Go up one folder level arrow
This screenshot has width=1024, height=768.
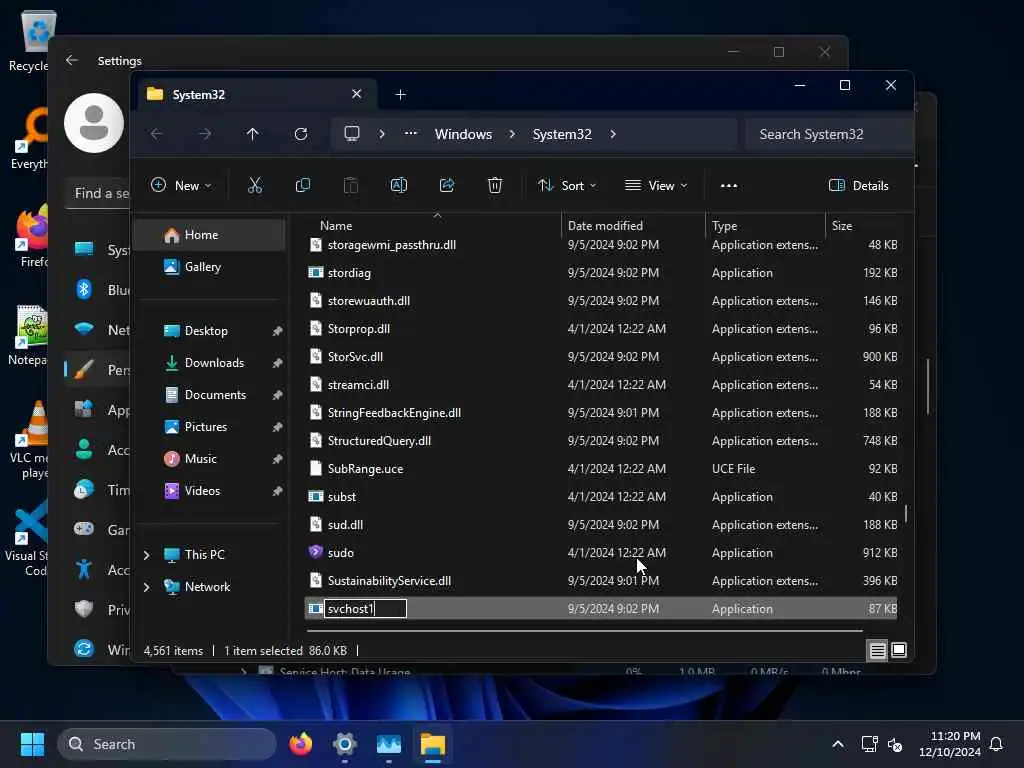(253, 134)
